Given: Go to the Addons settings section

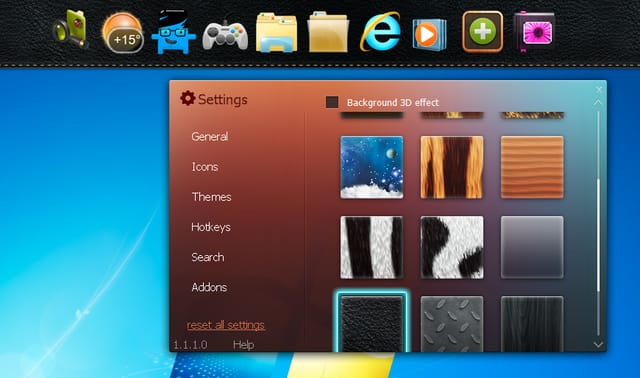Looking at the screenshot, I should (x=209, y=287).
